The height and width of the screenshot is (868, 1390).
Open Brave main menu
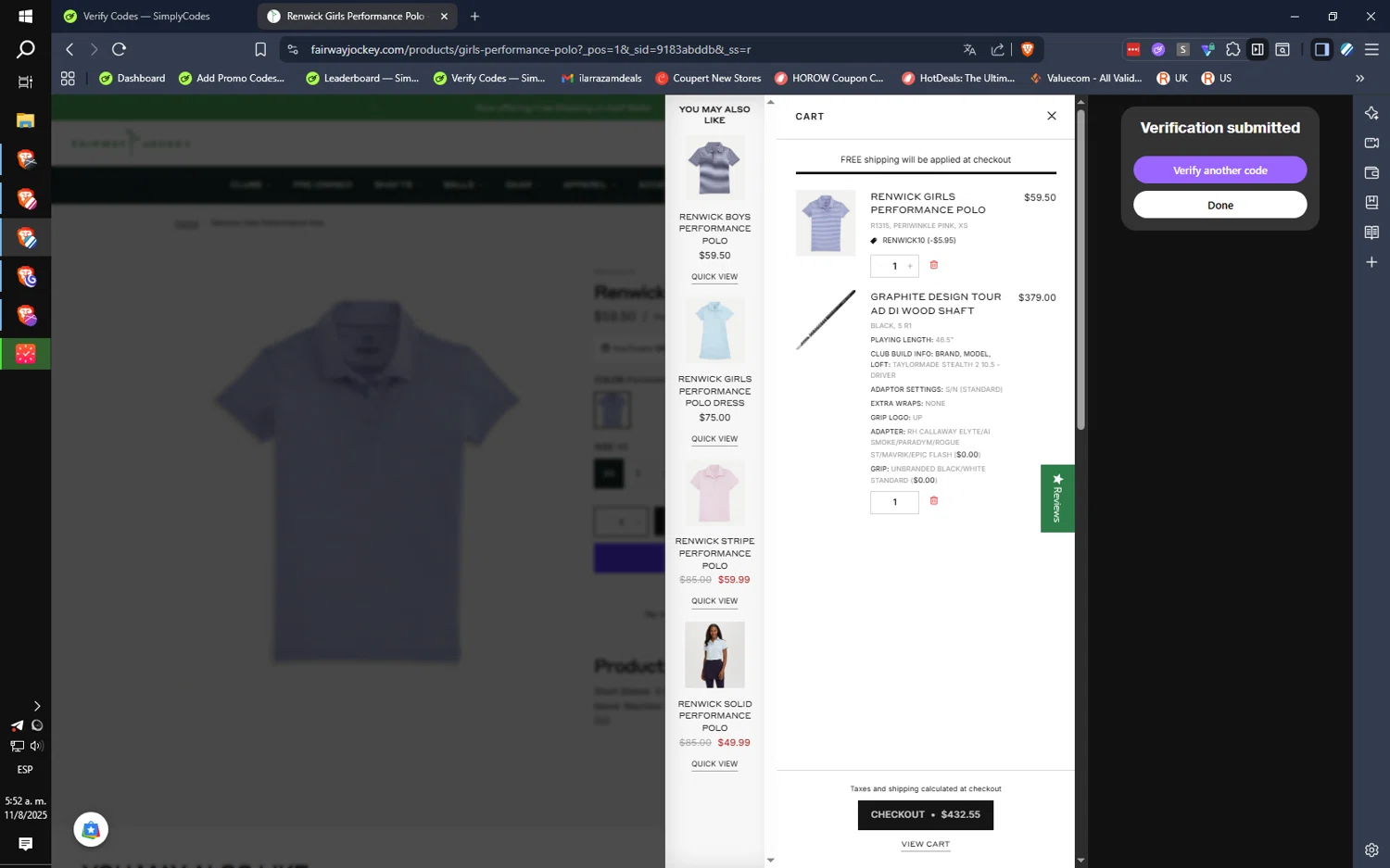click(x=1371, y=49)
